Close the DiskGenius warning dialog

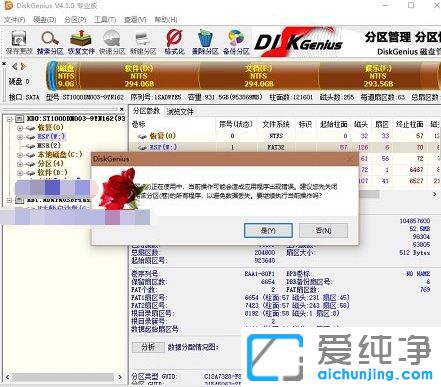(x=350, y=159)
